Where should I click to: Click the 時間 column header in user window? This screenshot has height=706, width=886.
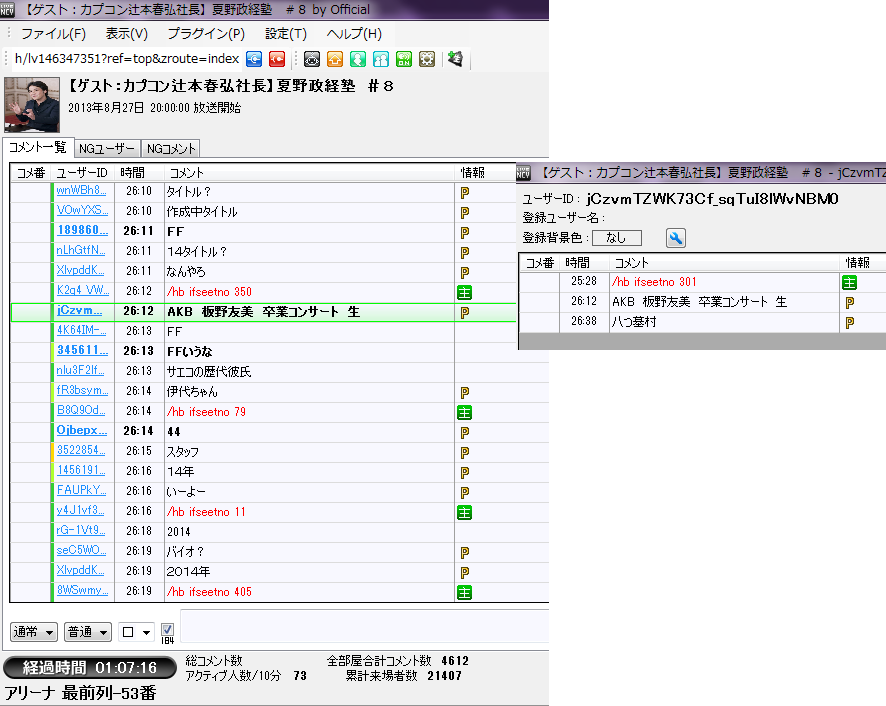tap(584, 263)
